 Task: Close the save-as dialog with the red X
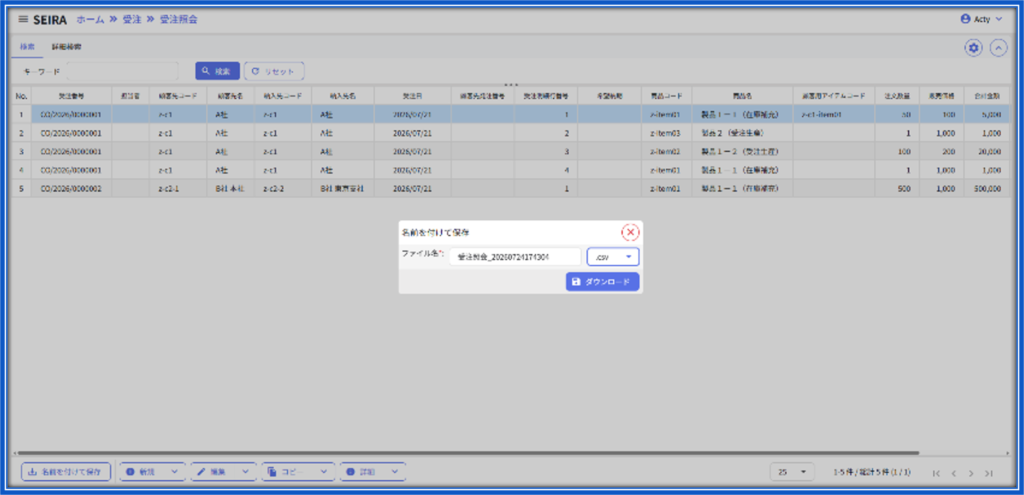pos(630,232)
